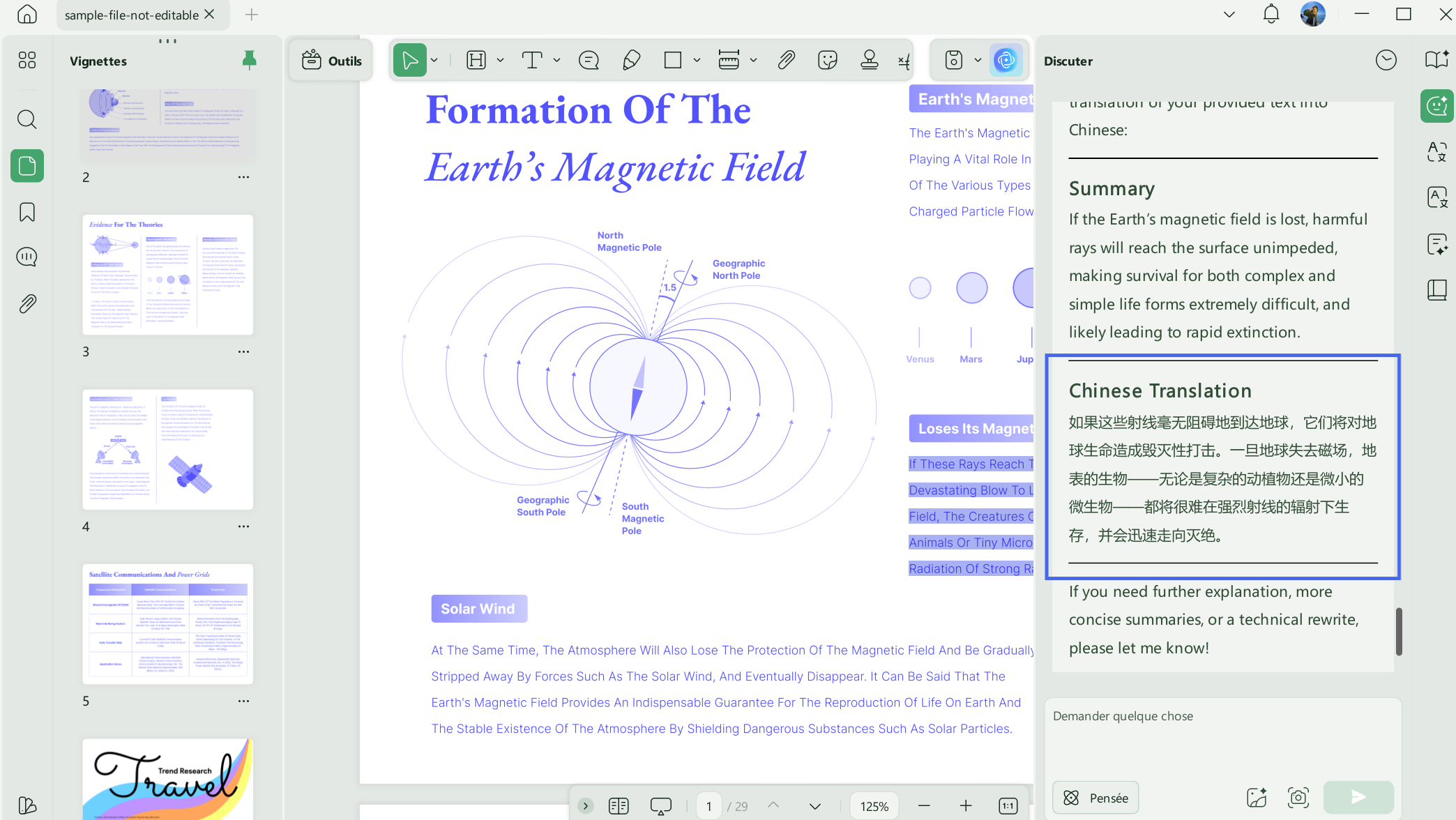Screen dimensions: 1456x820
Task: Click the Outils button
Action: [332, 61]
